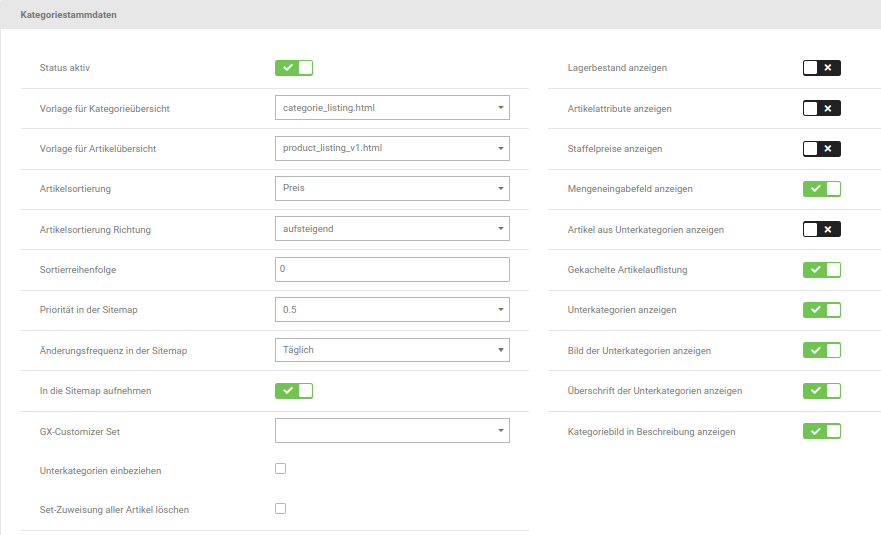Click the Sortierreihenfolge input field
The image size is (881, 535).
point(392,269)
